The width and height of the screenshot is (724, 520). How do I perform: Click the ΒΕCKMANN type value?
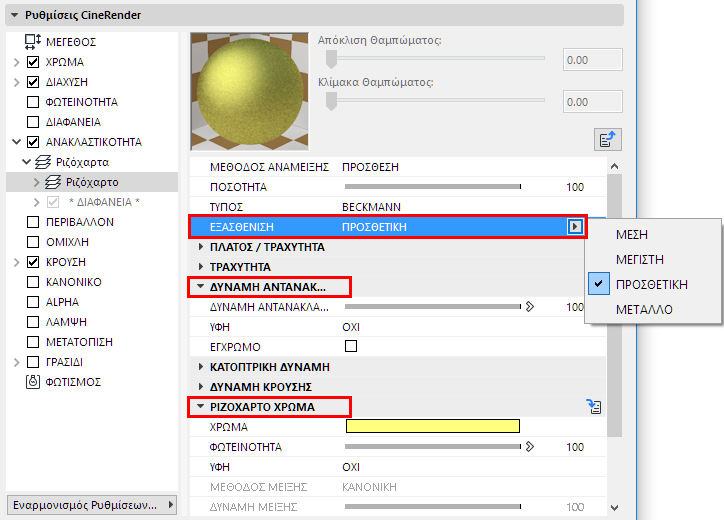[x=371, y=207]
